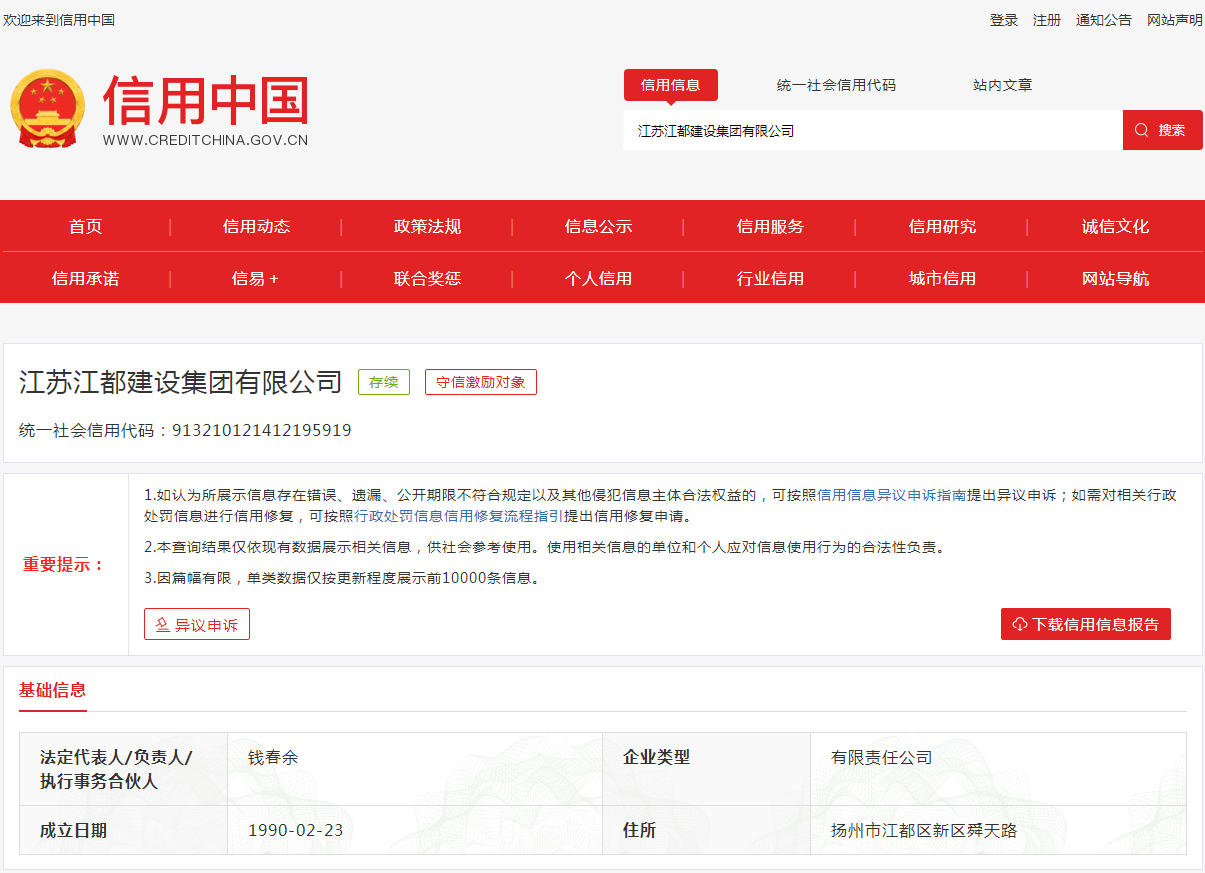The height and width of the screenshot is (873, 1205).
Task: Click the Credit China national emblem logo
Action: point(48,110)
